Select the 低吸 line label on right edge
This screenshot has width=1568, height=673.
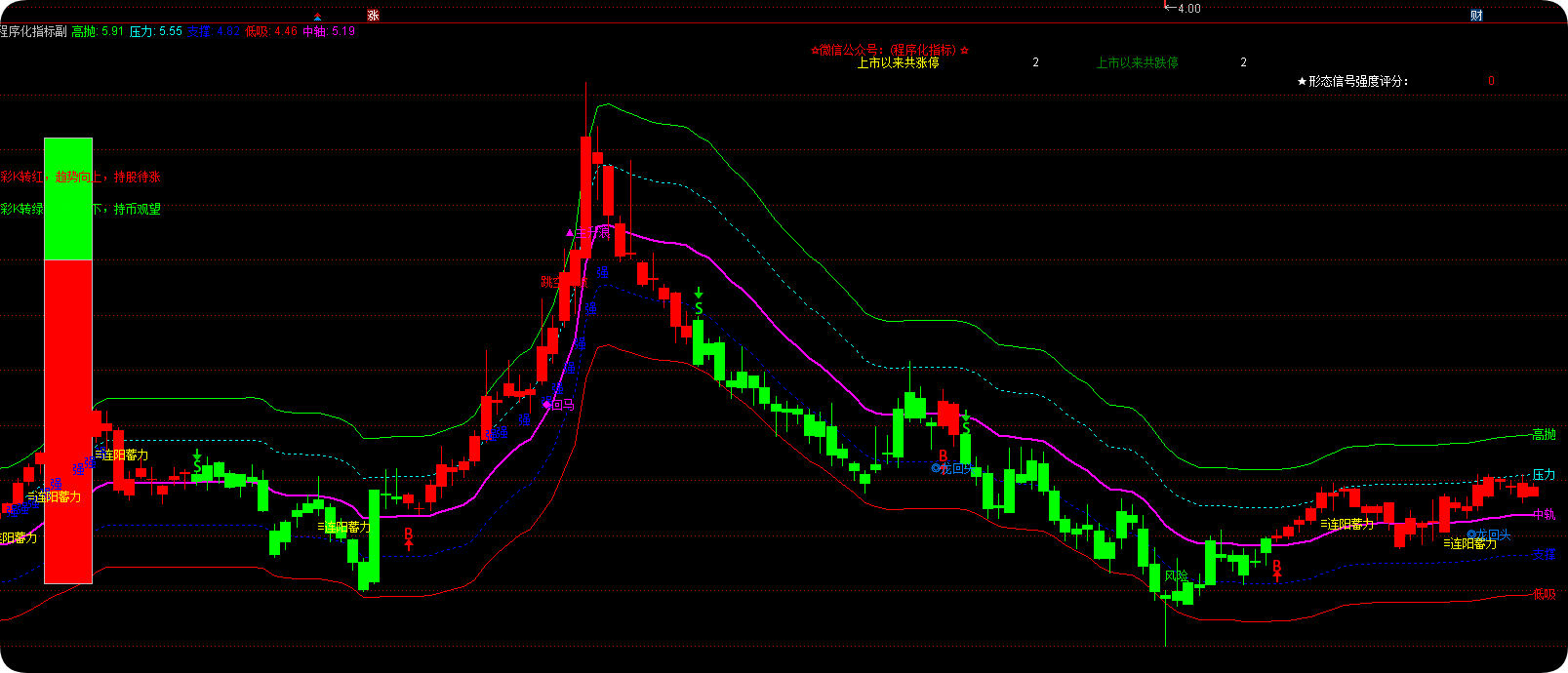coord(1544,593)
